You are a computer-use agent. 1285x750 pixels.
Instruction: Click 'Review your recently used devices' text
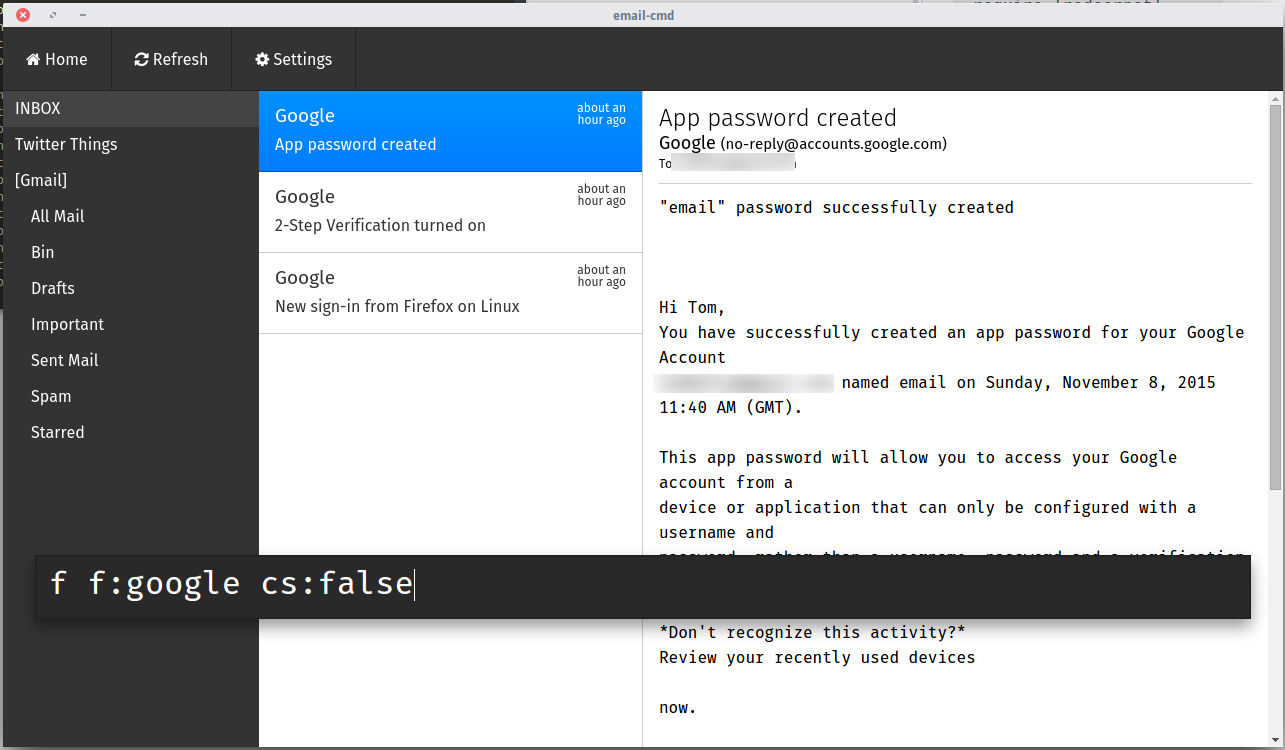coord(817,658)
